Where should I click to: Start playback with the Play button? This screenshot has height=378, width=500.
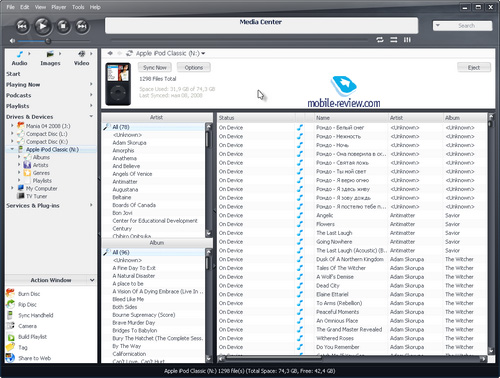tap(42, 26)
